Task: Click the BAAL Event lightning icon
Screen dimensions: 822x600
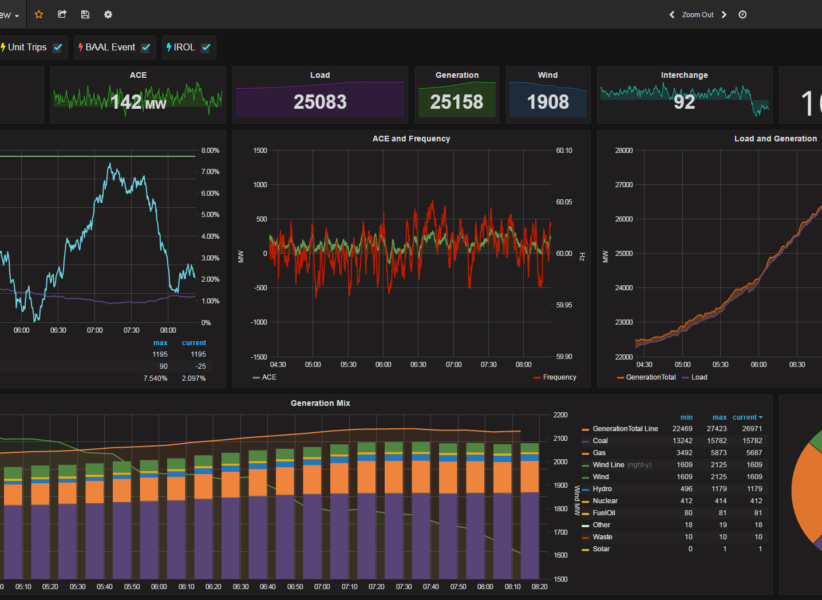Action: point(81,47)
